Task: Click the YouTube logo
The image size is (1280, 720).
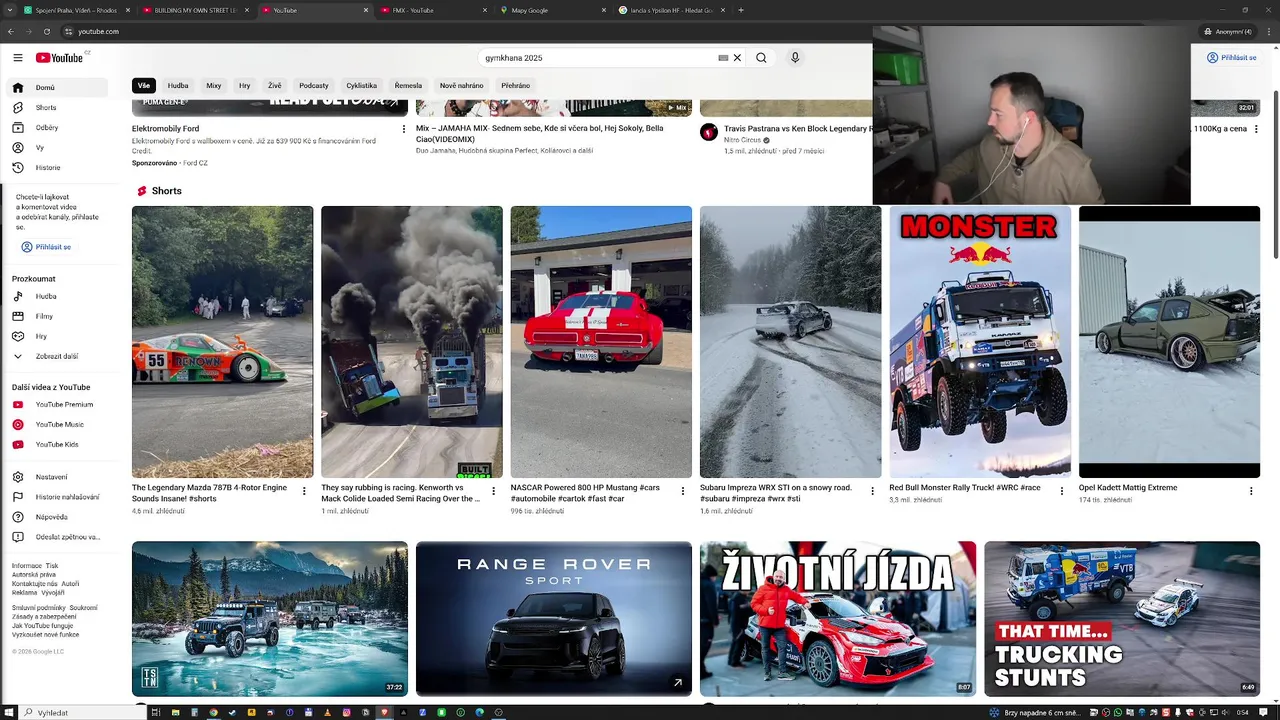Action: tap(60, 58)
